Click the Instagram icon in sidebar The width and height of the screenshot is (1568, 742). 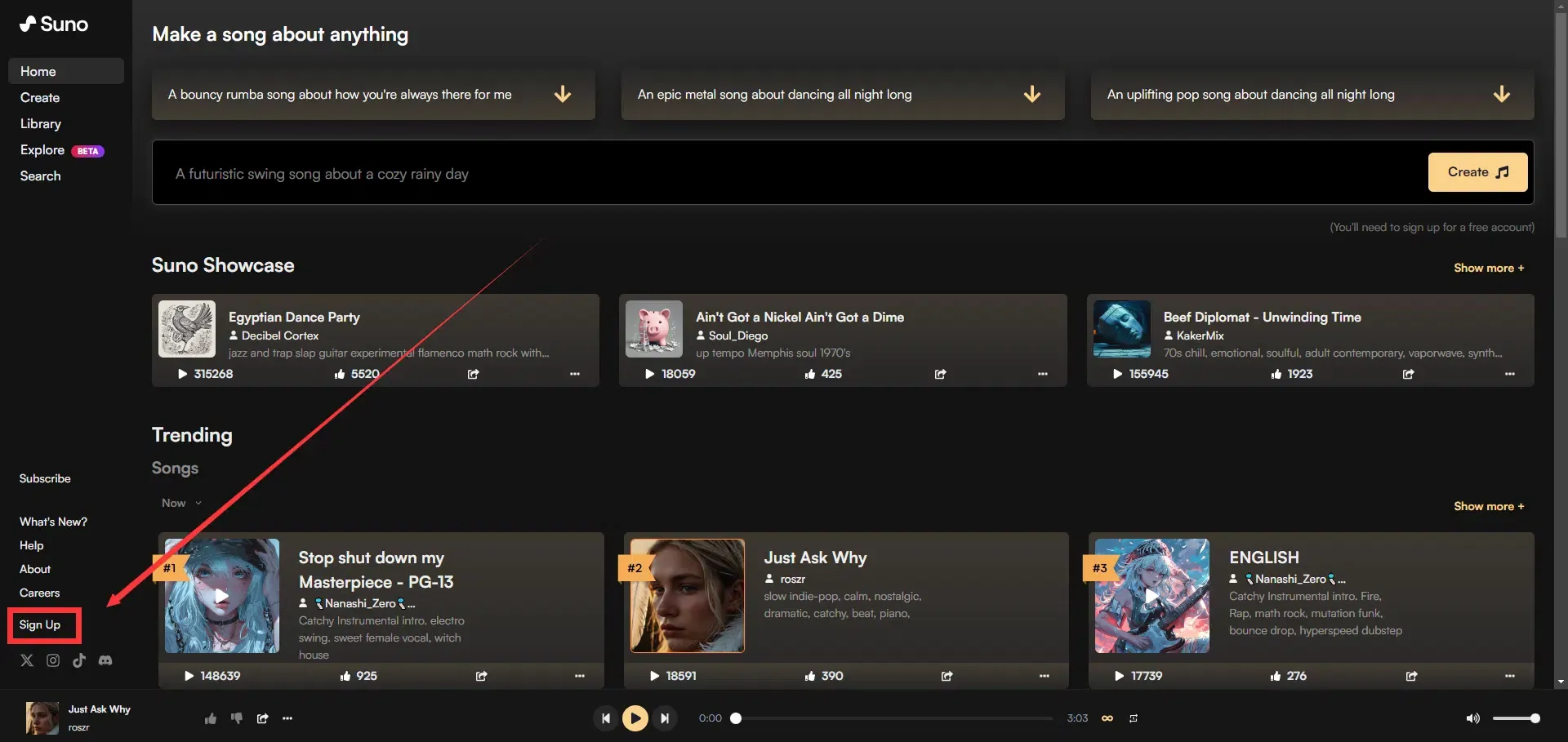click(53, 660)
